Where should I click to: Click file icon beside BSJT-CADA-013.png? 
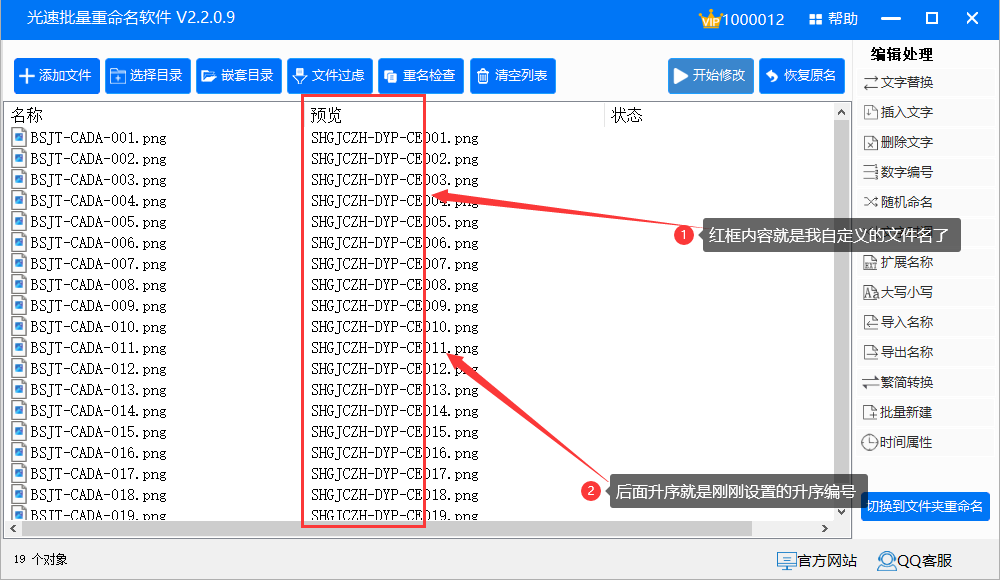point(19,389)
